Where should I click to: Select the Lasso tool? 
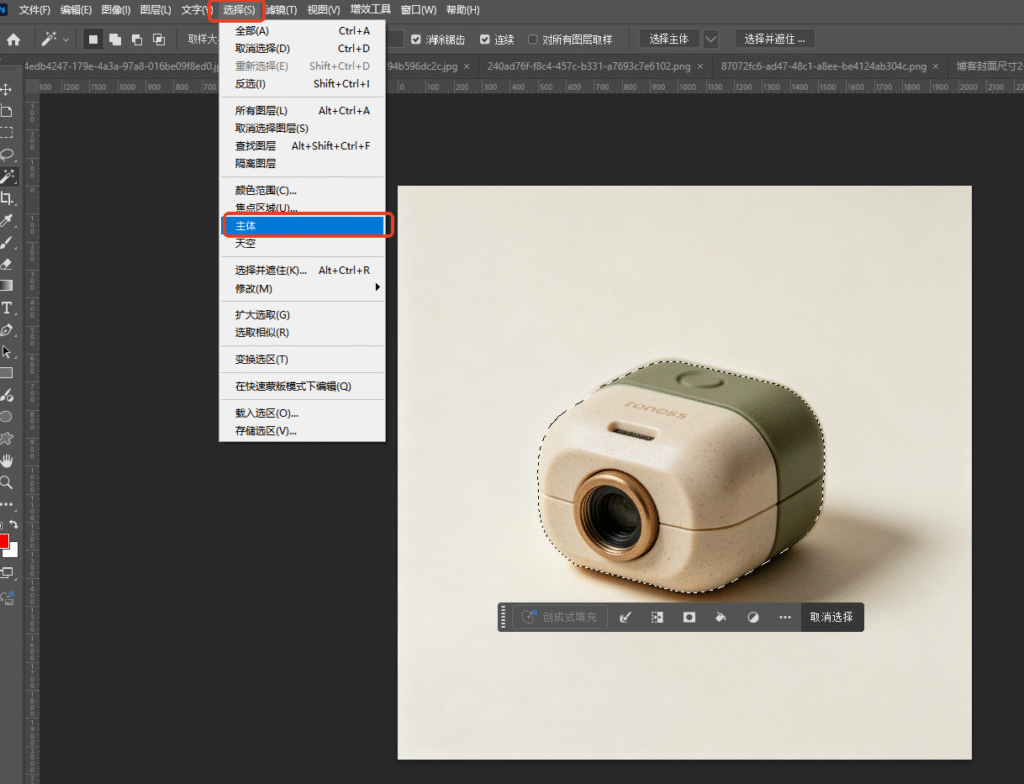click(x=7, y=155)
